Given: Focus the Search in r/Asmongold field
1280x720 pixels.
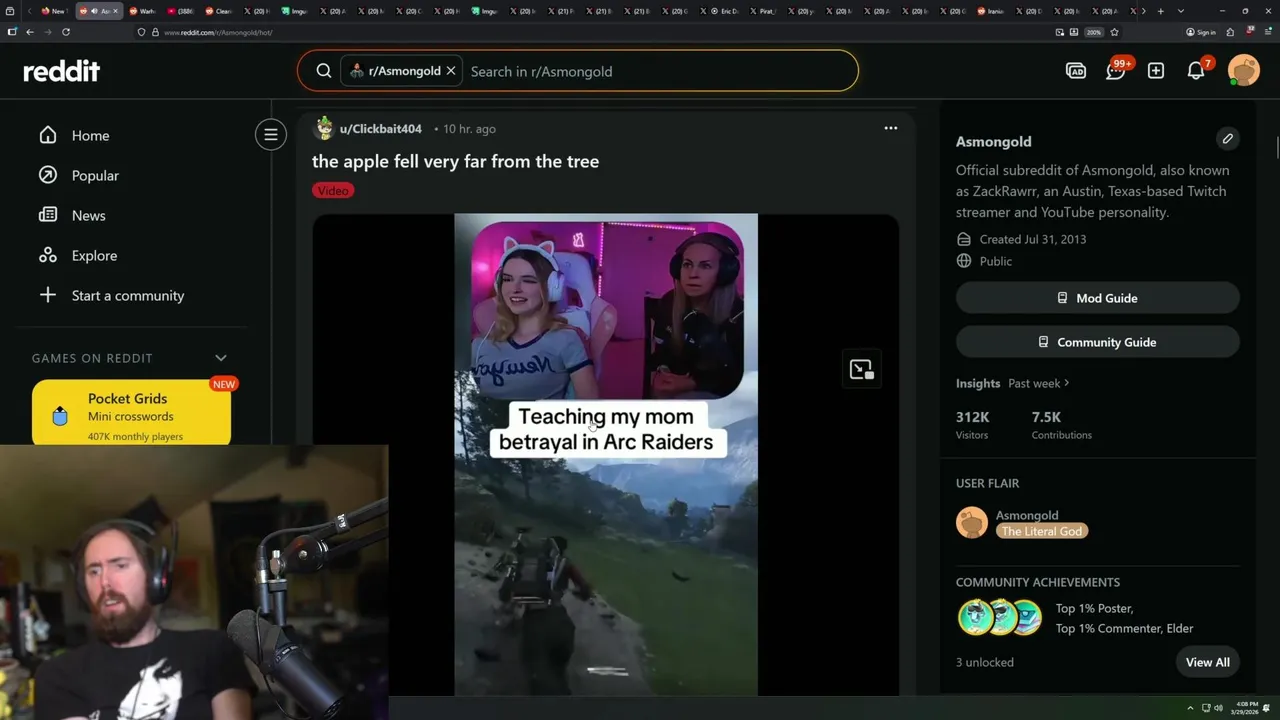Looking at the screenshot, I should [x=660, y=71].
